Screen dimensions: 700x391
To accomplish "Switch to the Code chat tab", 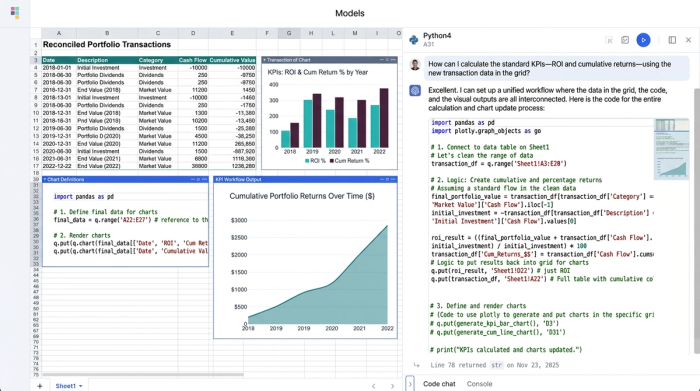I will [439, 384].
